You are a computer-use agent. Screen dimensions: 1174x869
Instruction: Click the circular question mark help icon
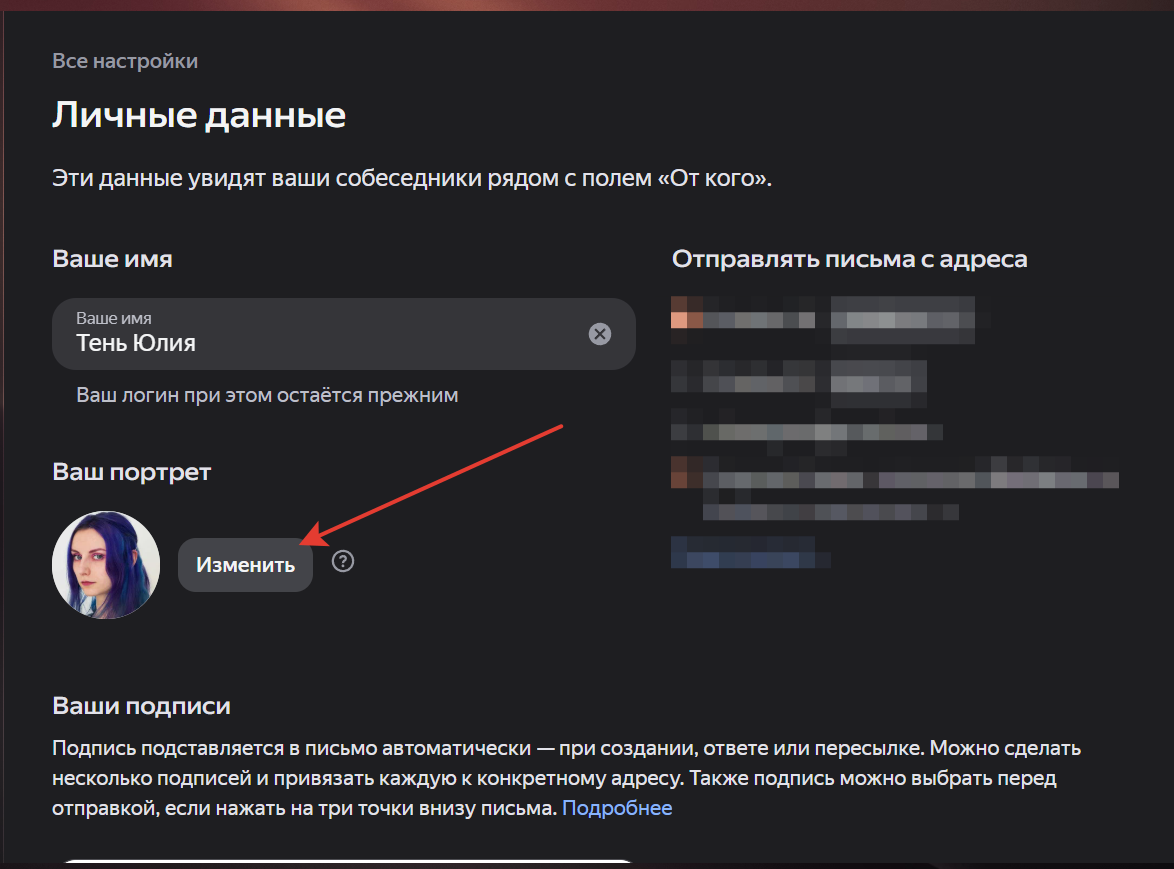[x=342, y=561]
